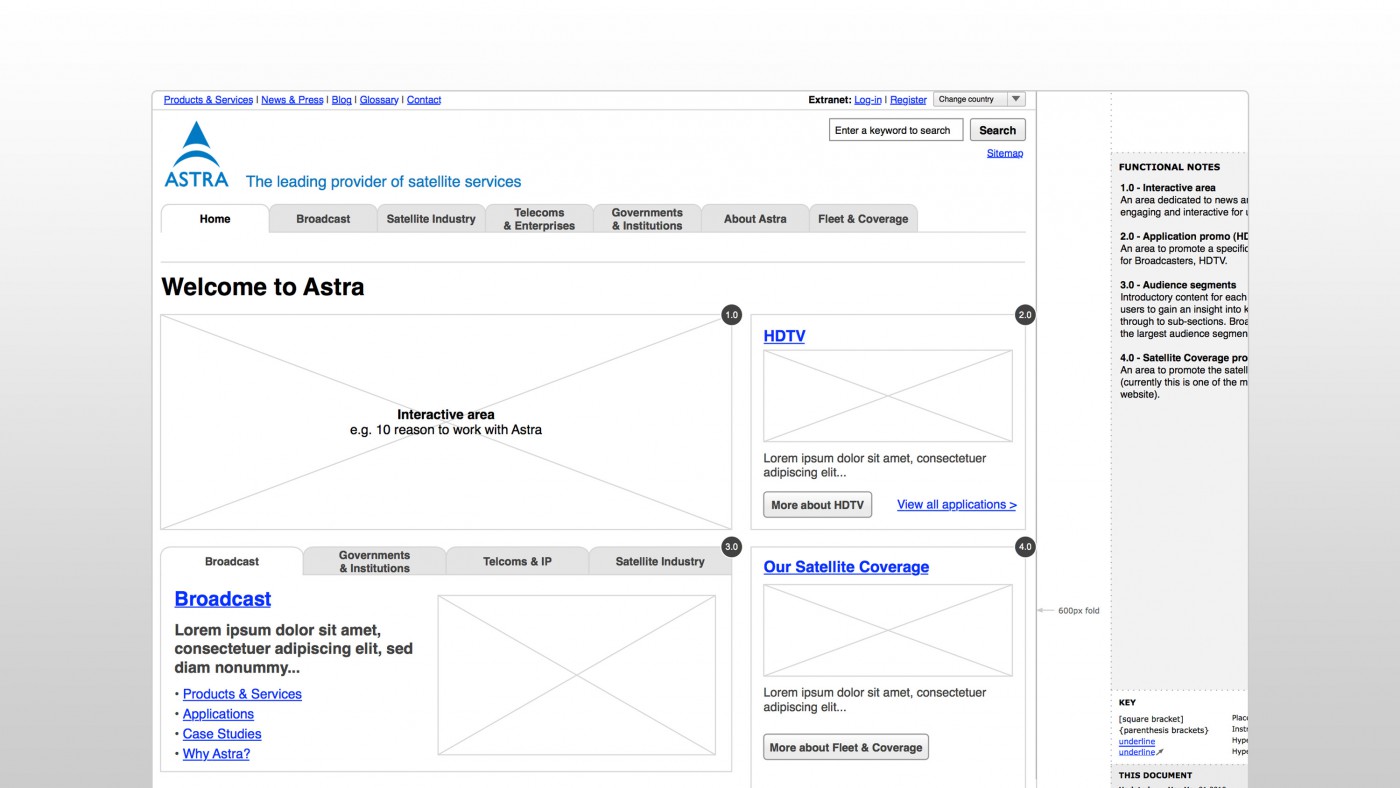
Task: Open the Glossary link
Action: click(379, 100)
